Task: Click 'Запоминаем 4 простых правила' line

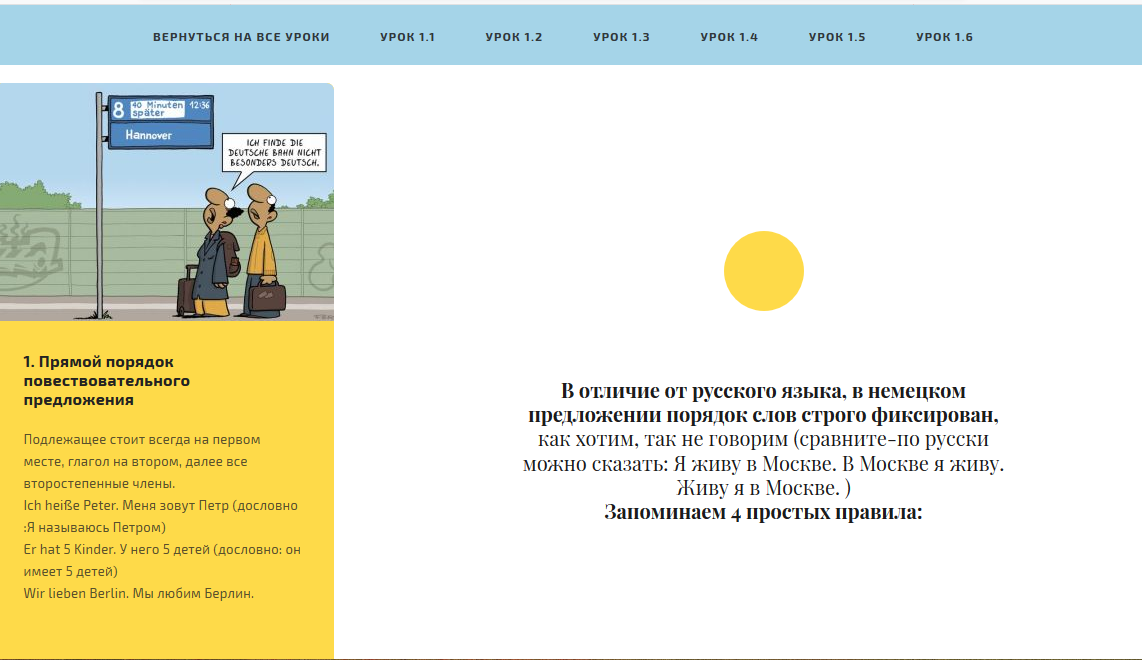Action: 762,513
